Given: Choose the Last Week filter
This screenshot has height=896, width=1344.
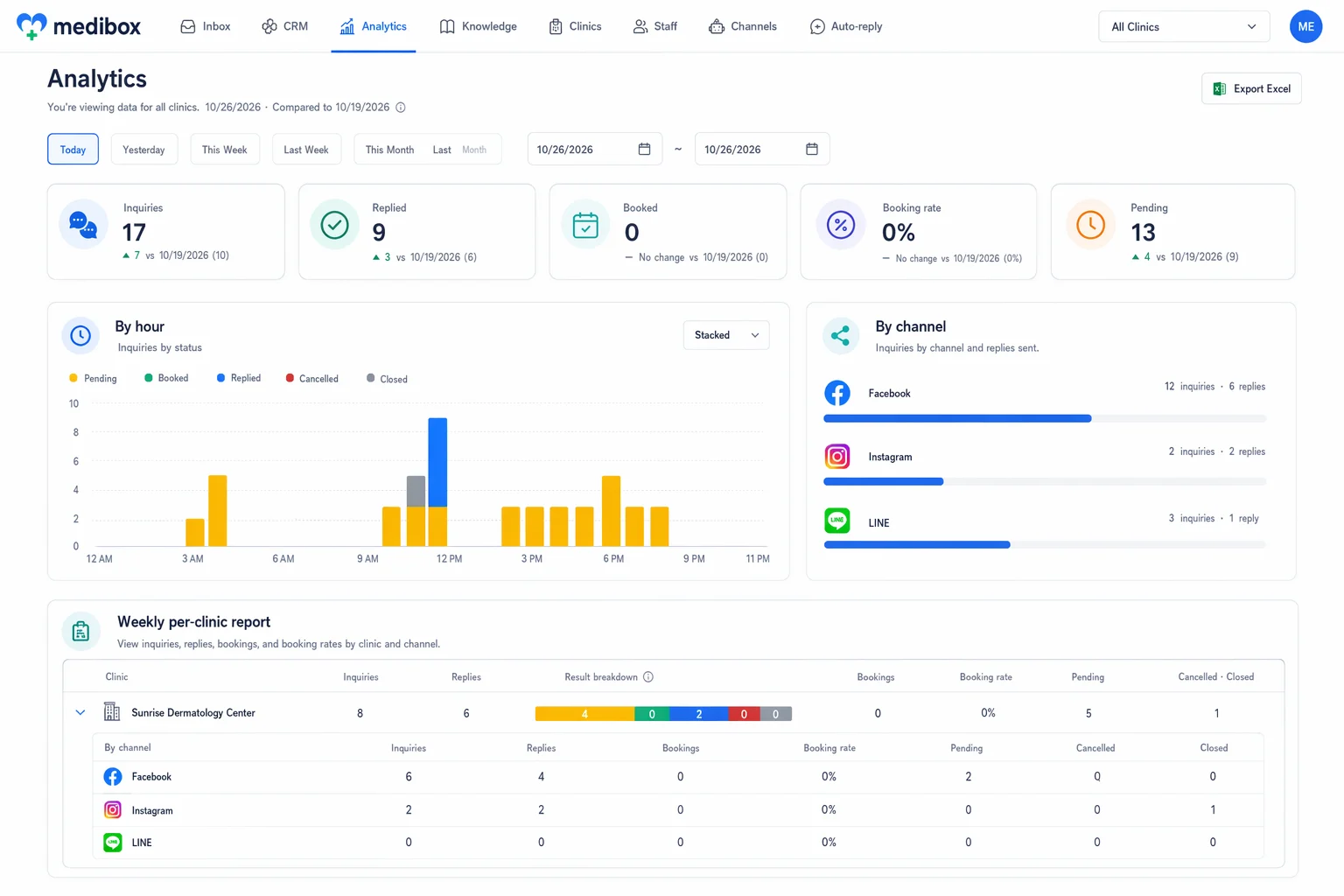Looking at the screenshot, I should (306, 150).
